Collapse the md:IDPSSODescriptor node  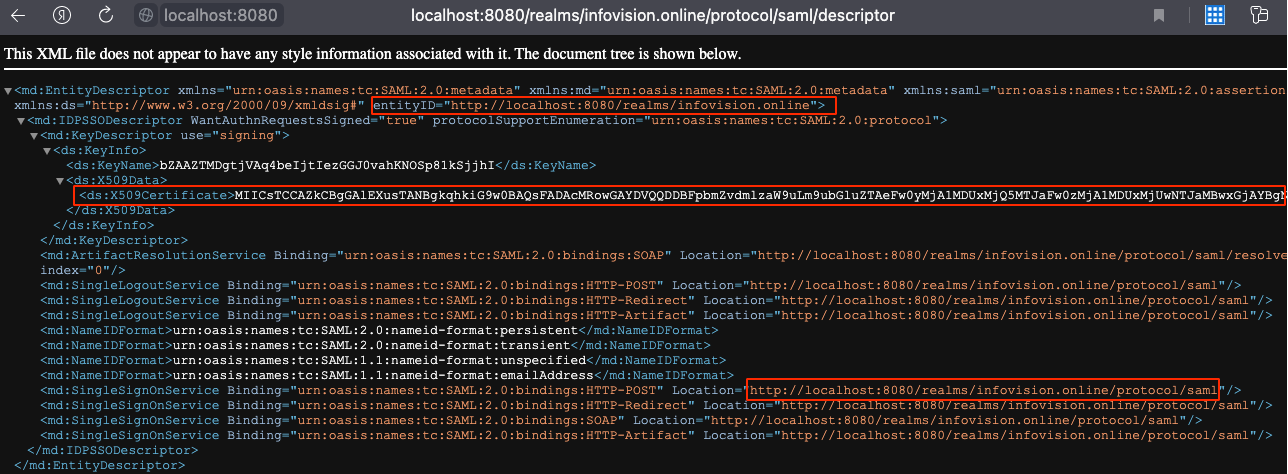pos(22,121)
